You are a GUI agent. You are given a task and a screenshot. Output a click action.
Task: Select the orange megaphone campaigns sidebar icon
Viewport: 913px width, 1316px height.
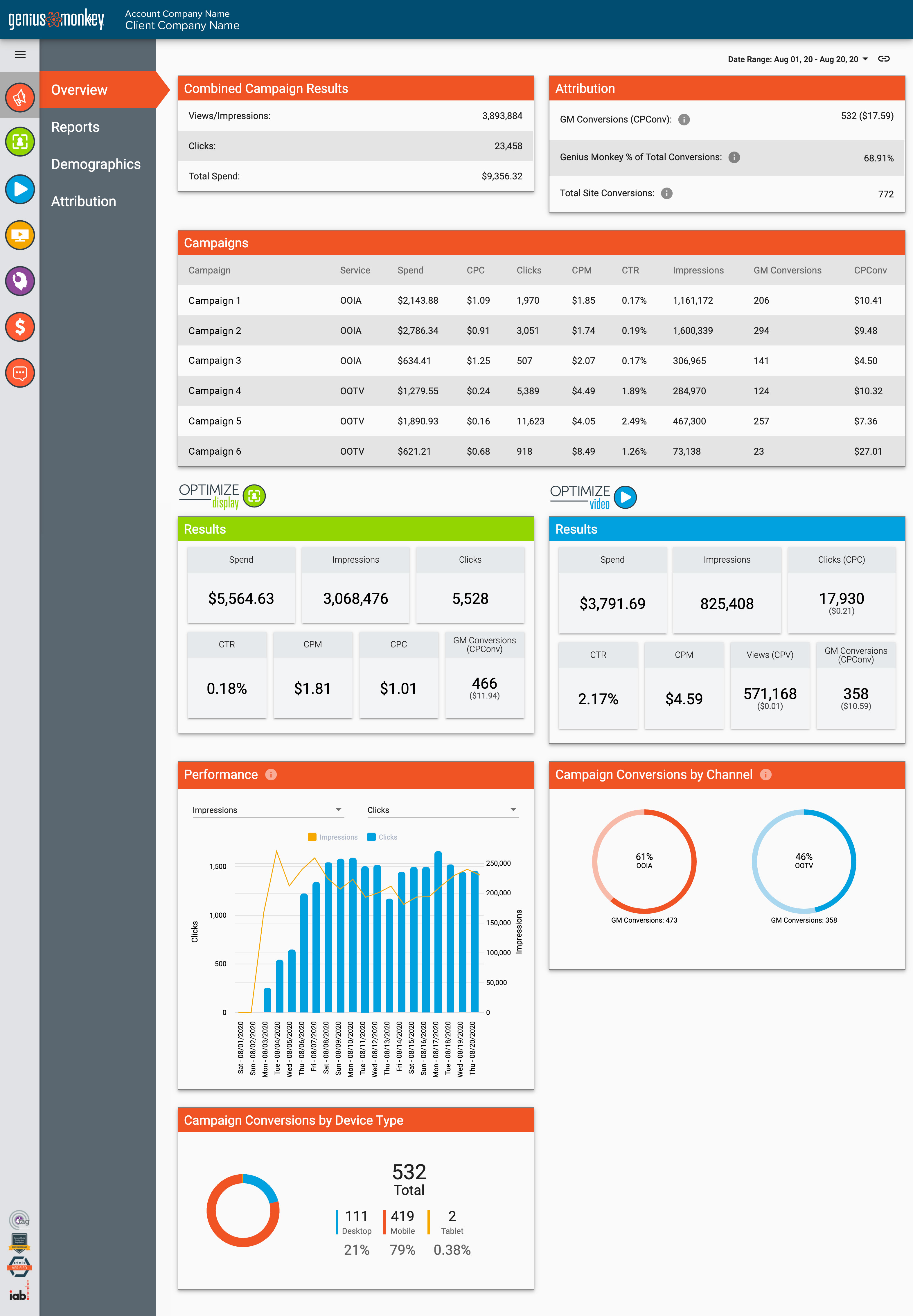coord(20,97)
